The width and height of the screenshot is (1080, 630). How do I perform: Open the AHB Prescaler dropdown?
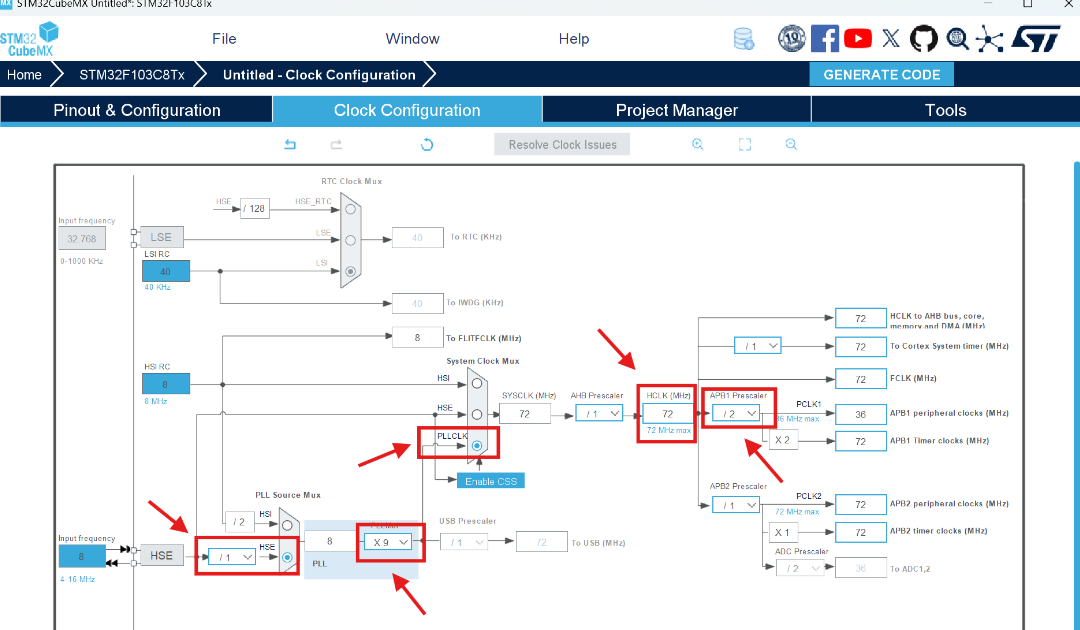[x=599, y=413]
